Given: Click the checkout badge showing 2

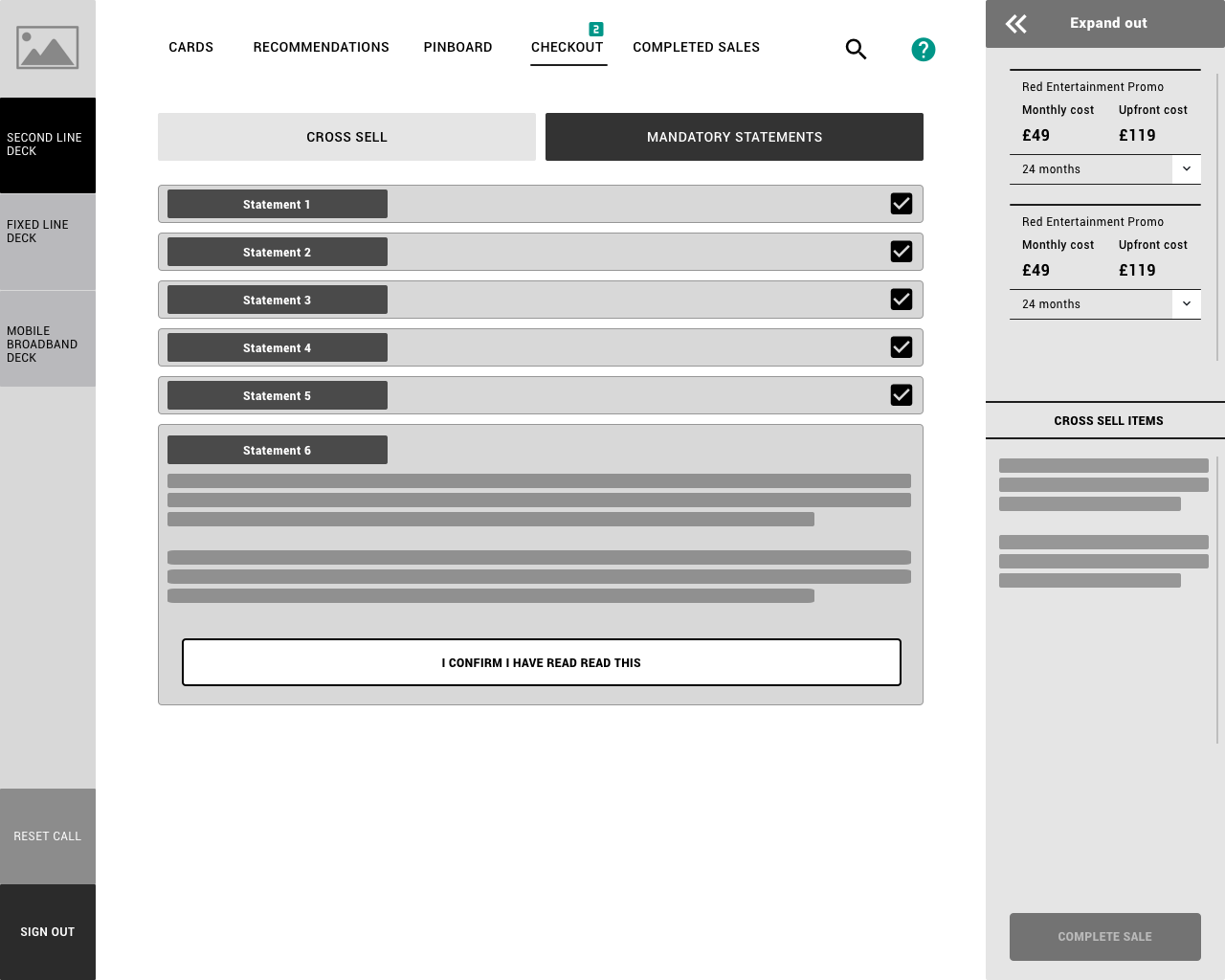Looking at the screenshot, I should point(596,29).
